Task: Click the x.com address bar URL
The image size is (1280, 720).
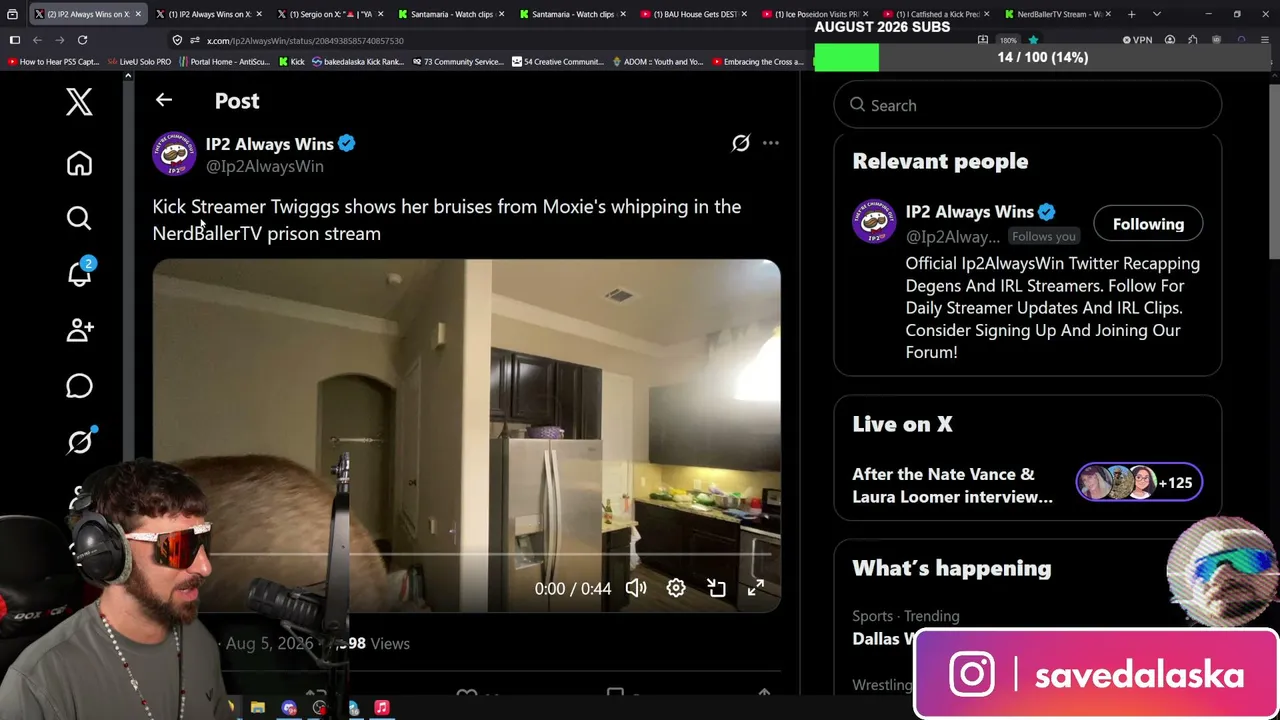Action: tap(305, 41)
